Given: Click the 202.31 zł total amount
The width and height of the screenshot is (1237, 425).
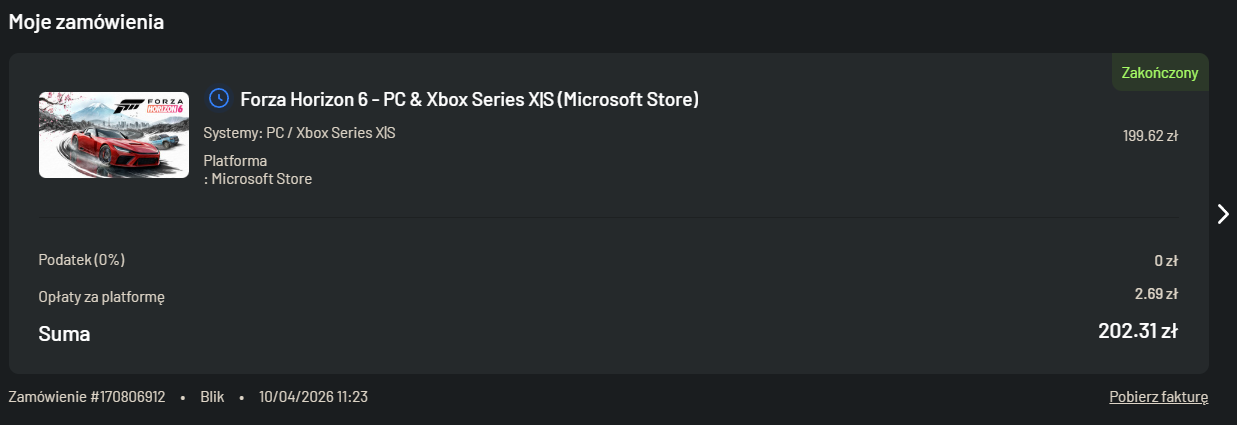Looking at the screenshot, I should point(1137,331).
